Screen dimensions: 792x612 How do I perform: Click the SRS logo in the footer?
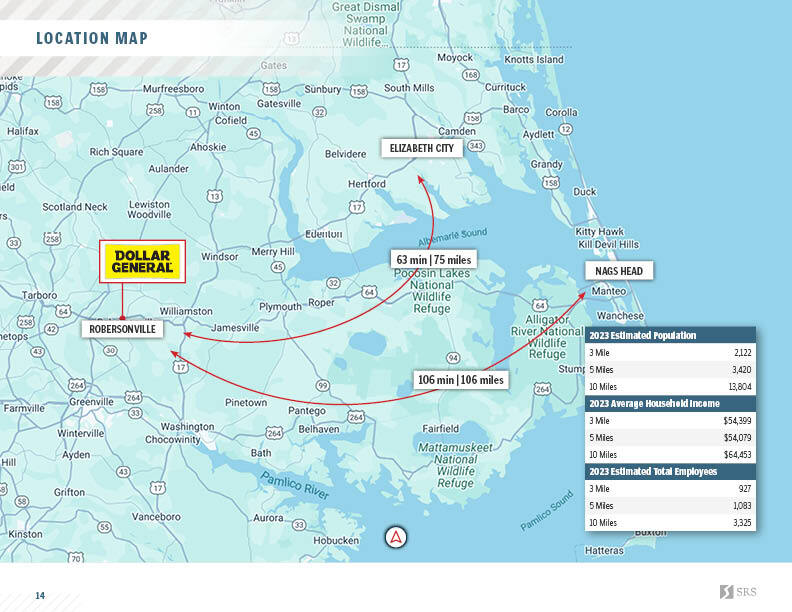[x=738, y=592]
